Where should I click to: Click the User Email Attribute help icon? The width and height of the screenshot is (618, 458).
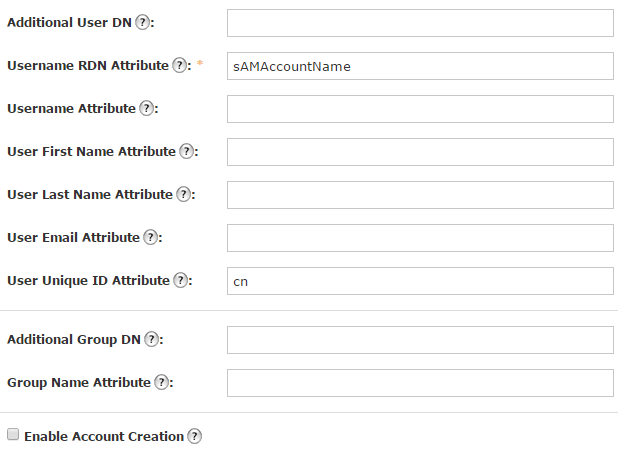[151, 237]
